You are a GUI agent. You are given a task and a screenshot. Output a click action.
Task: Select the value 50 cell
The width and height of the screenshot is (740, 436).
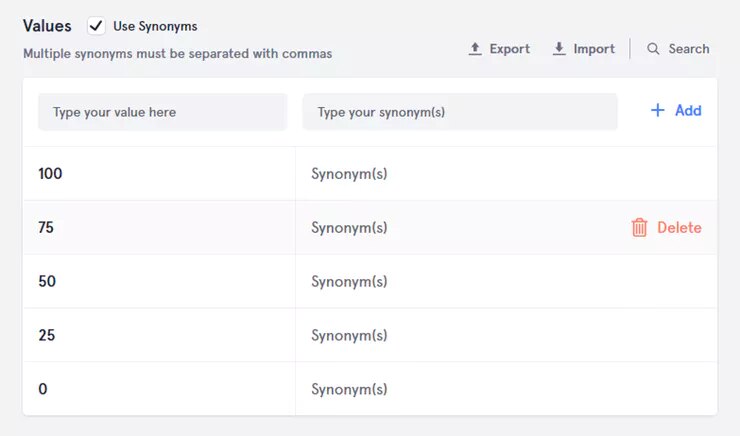[47, 282]
